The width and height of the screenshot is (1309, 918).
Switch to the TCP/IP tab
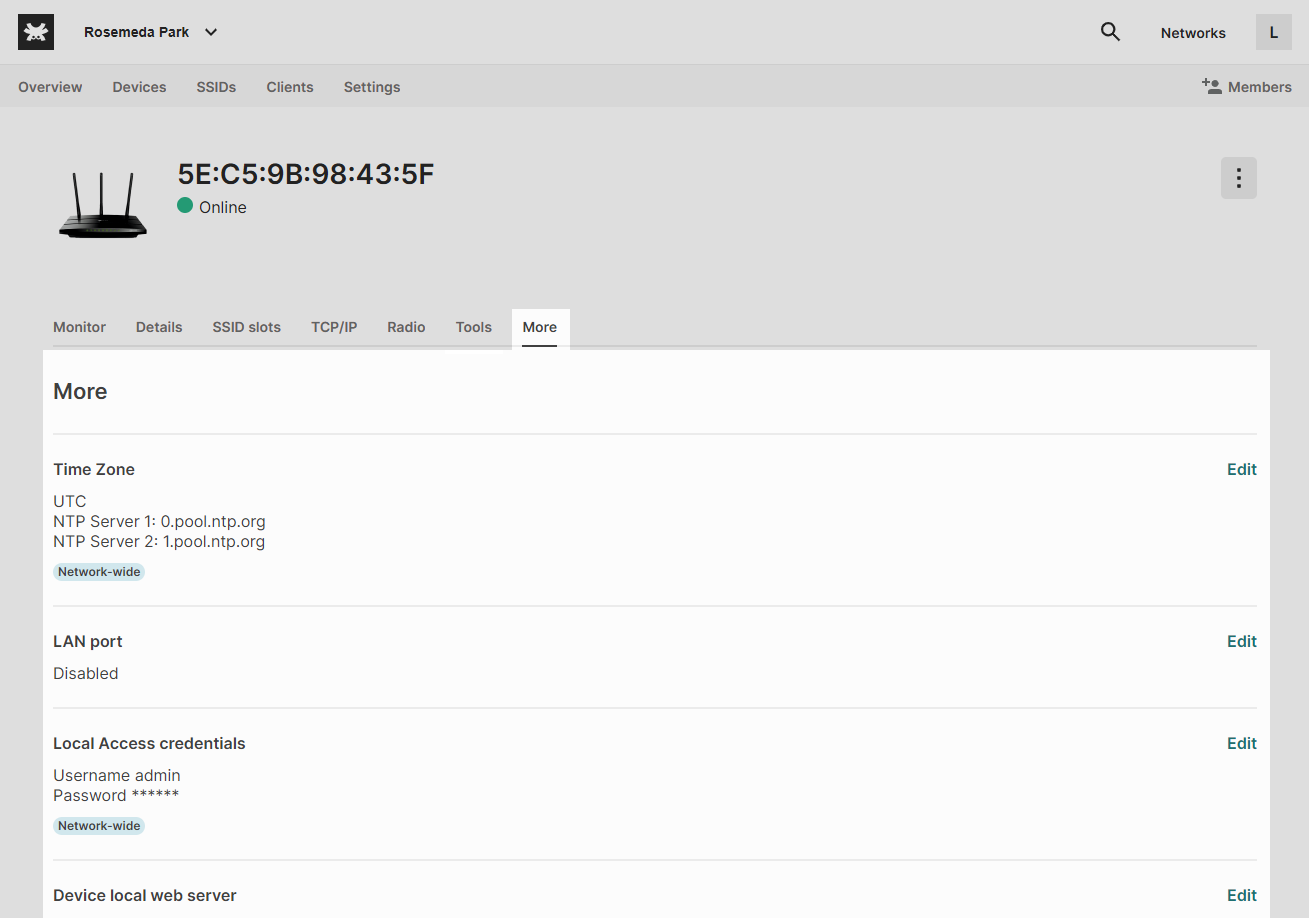(x=334, y=327)
